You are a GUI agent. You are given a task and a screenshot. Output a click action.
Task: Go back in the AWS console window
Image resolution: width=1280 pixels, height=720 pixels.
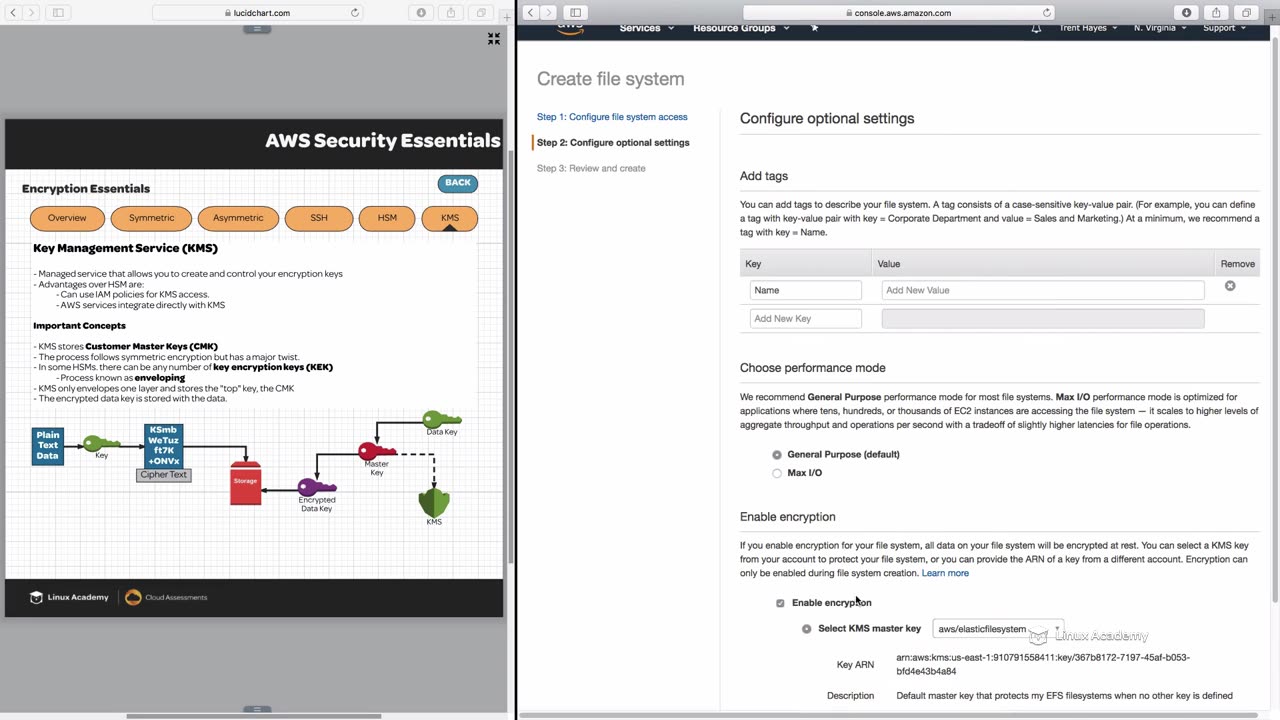point(530,13)
